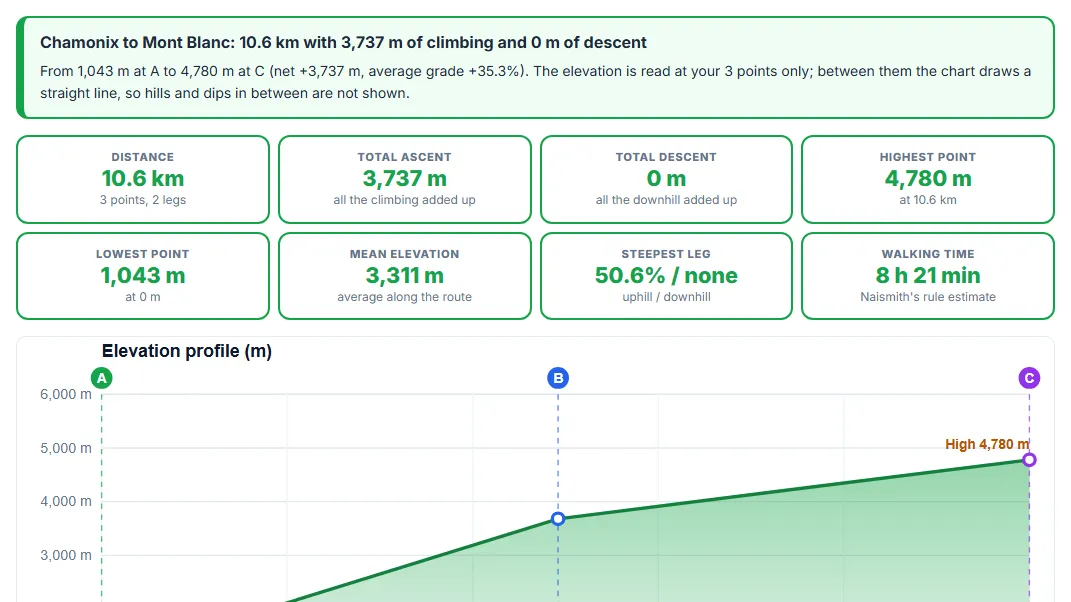Click the "TOTAL DESCENT" card label
Image resolution: width=1071 pixels, height=602 pixels.
[x=666, y=157]
